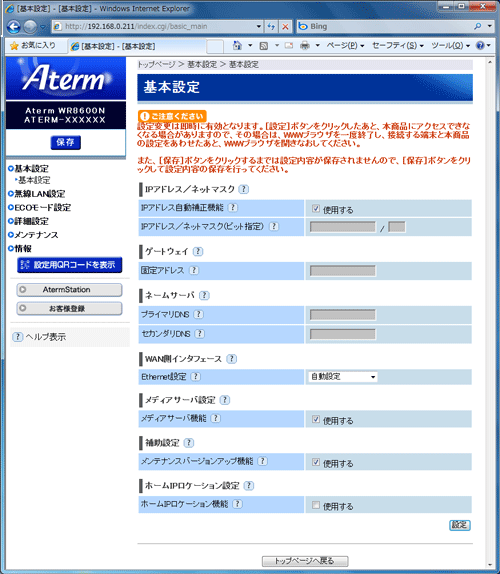The width and height of the screenshot is (500, 574).
Task: Click the browser Back arrow button
Action: point(14,26)
